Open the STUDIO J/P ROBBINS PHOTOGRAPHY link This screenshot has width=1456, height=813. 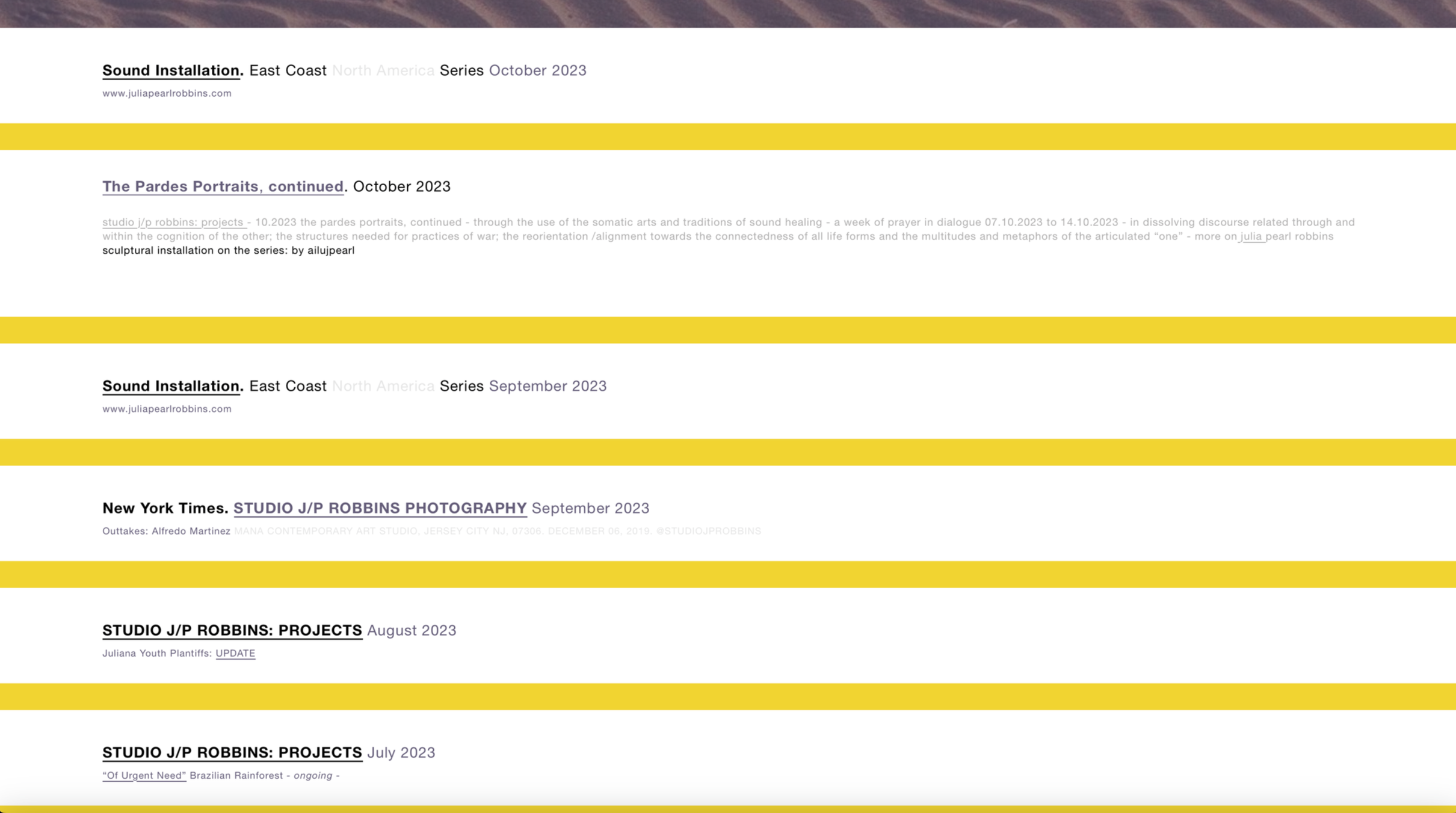[380, 508]
